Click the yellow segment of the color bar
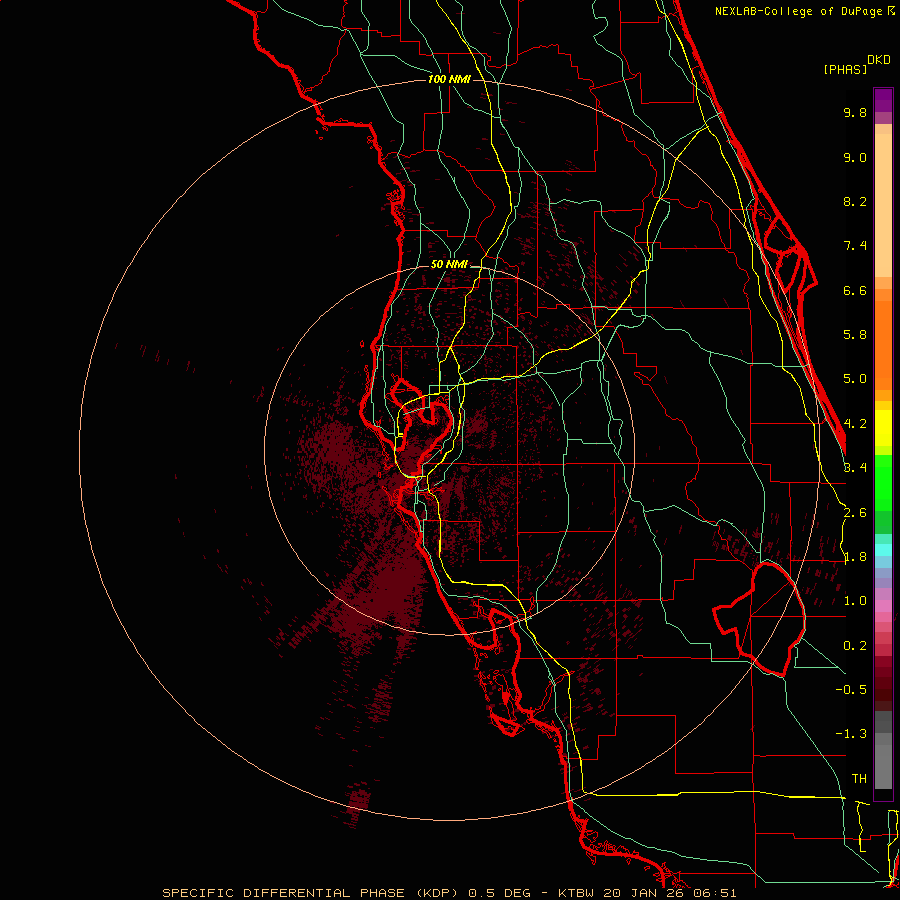Screen dimensions: 900x900 coord(883,428)
